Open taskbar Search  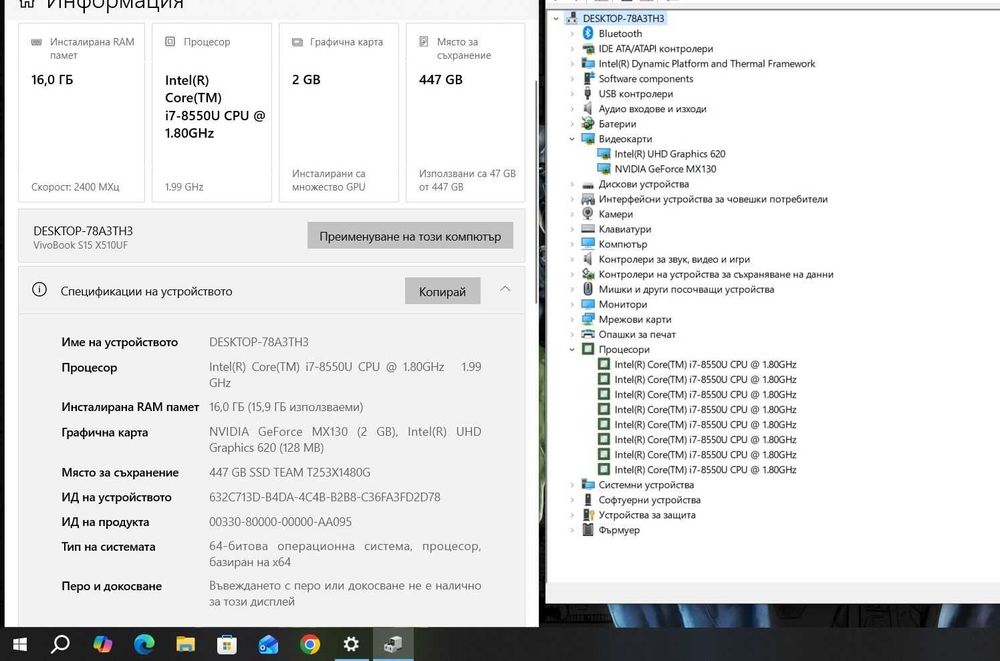click(x=60, y=644)
